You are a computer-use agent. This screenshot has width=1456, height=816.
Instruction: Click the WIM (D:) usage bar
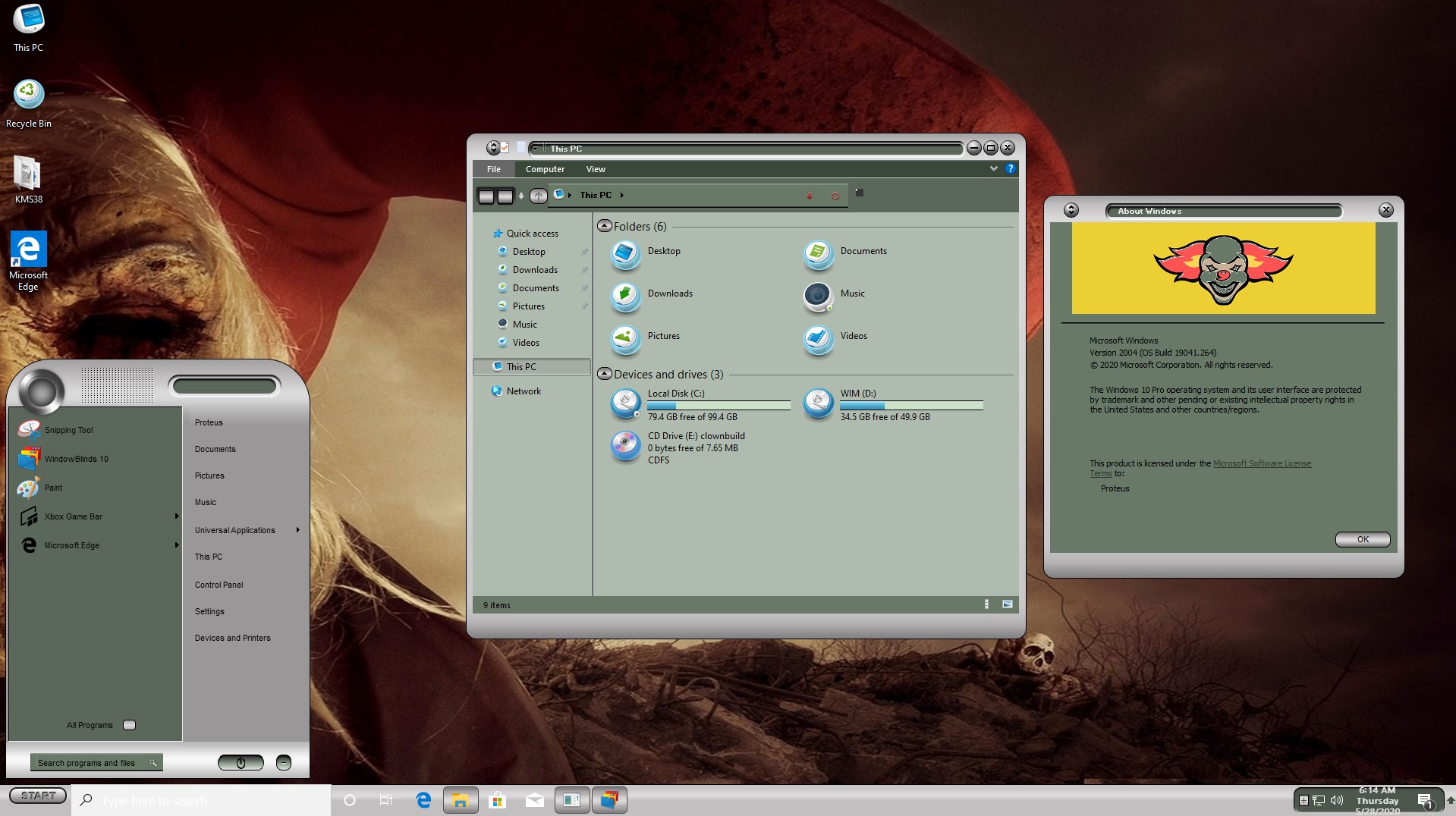coord(911,406)
